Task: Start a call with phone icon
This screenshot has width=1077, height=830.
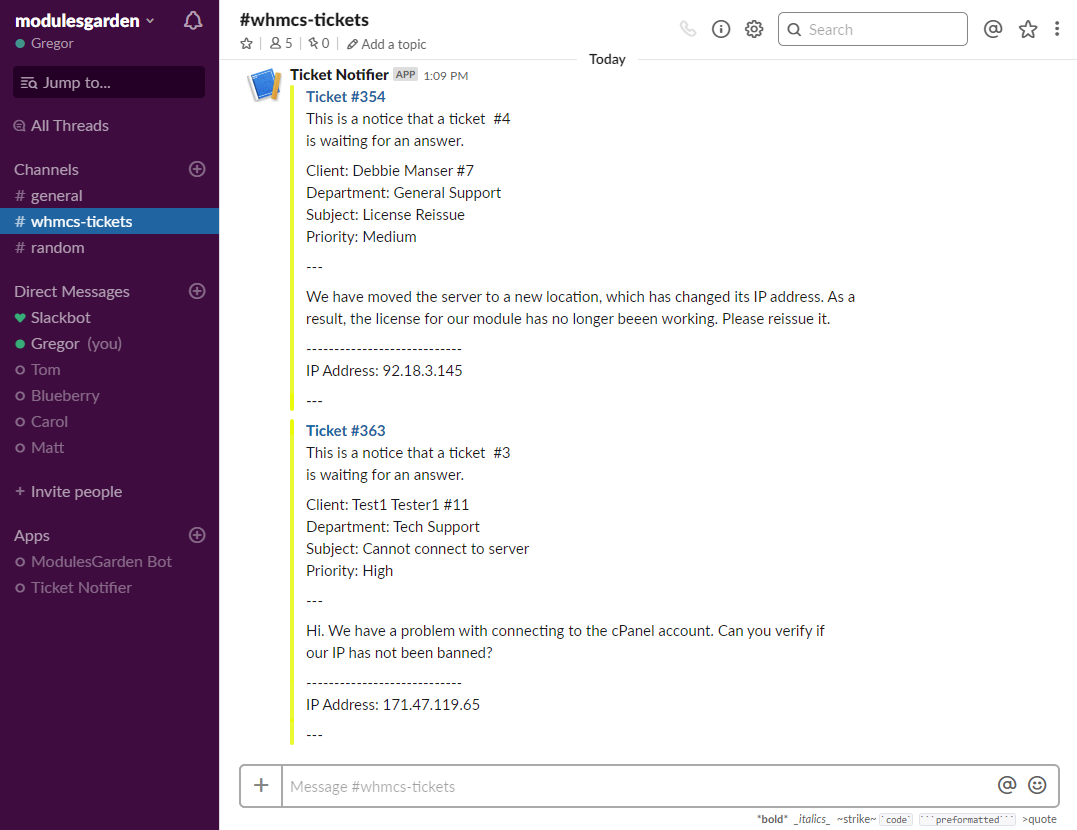Action: click(688, 29)
